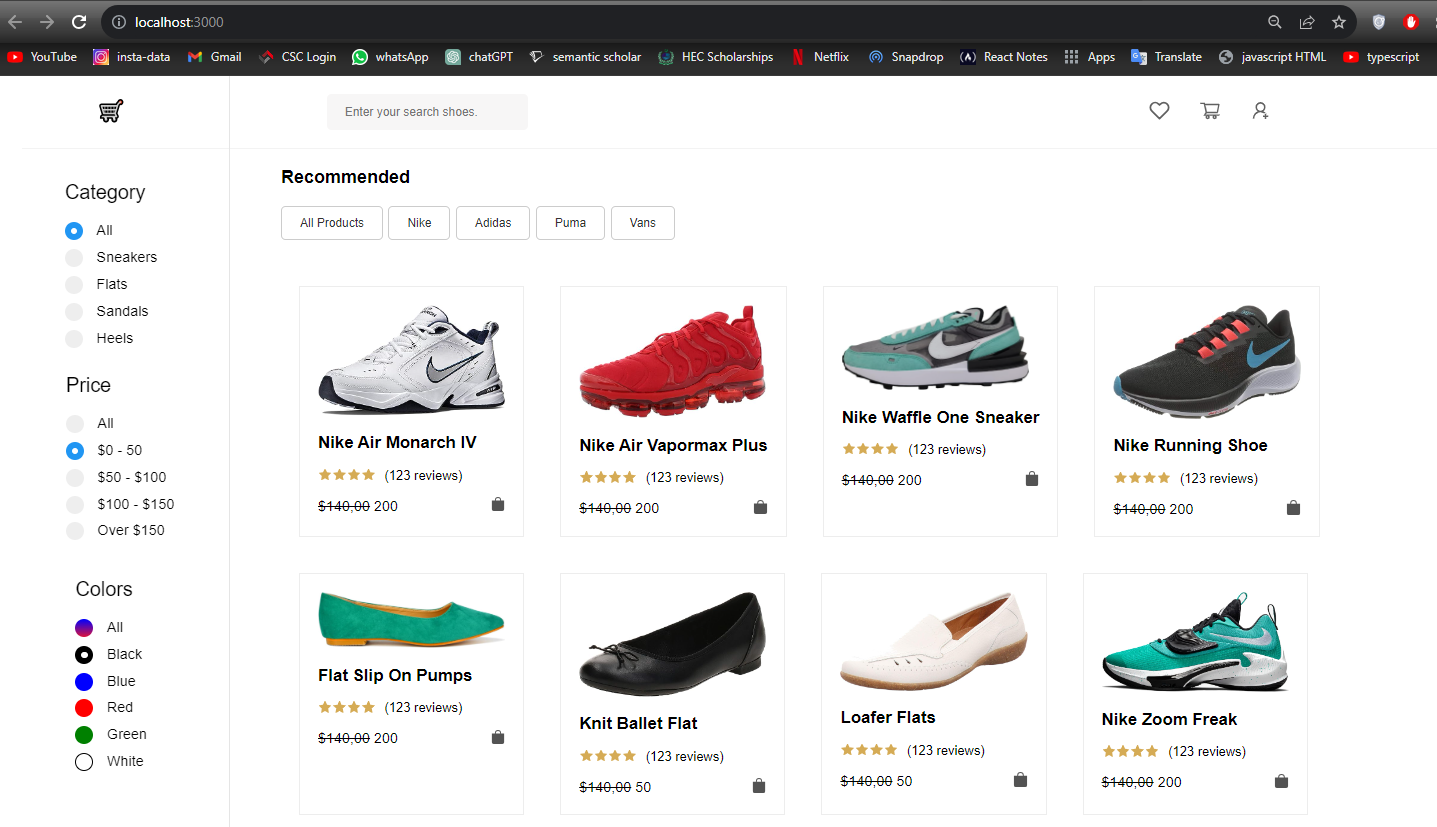The width and height of the screenshot is (1437, 827).
Task: Open the Netflix bookmark
Action: pyautogui.click(x=819, y=57)
